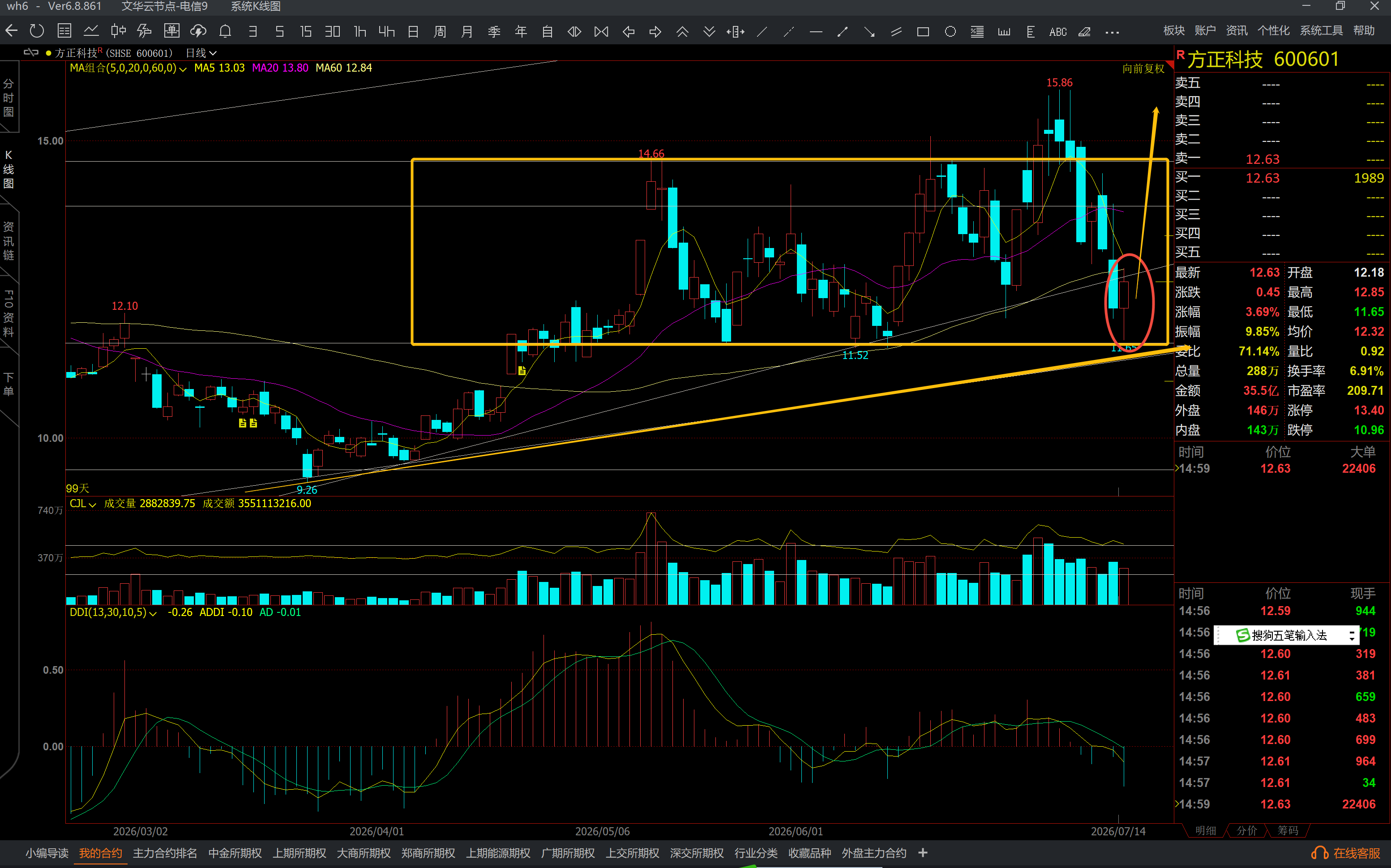Select the down-right arrow drawing tool
This screenshot has height=868, width=1391.
pos(869,32)
